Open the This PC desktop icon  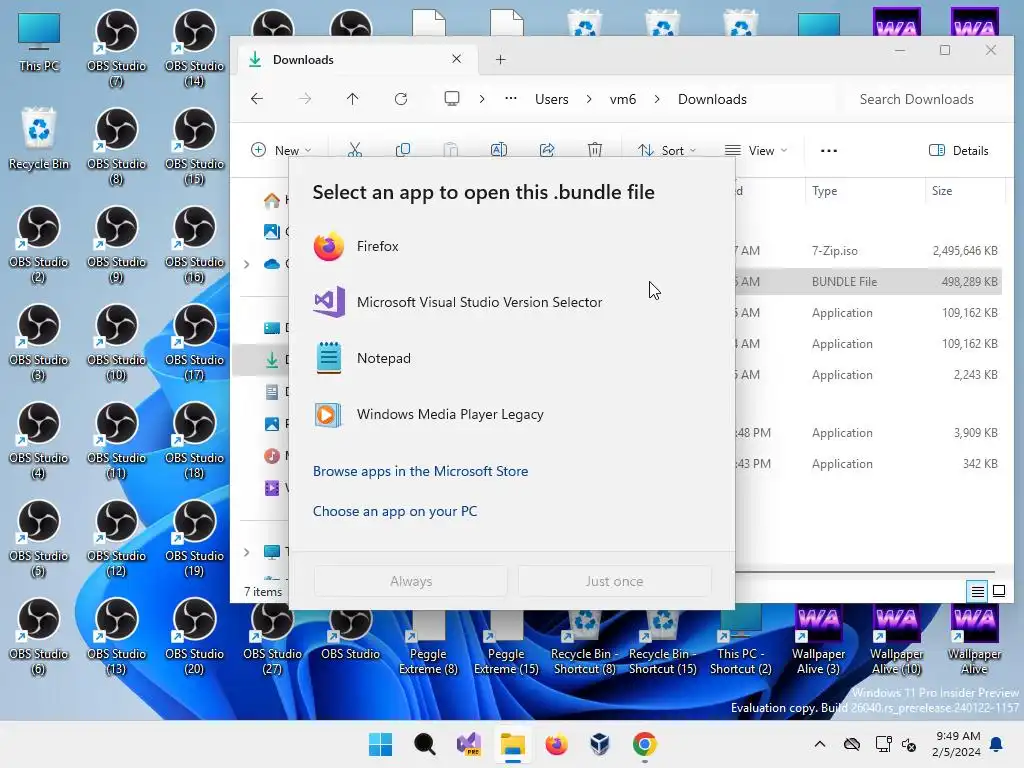coord(39,41)
